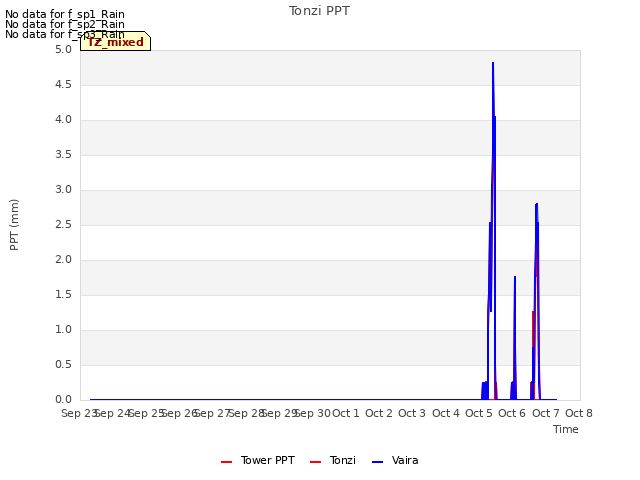Click the 'No data for f_sp1_Rain' message
This screenshot has height=480, width=640.
[x=65, y=14]
